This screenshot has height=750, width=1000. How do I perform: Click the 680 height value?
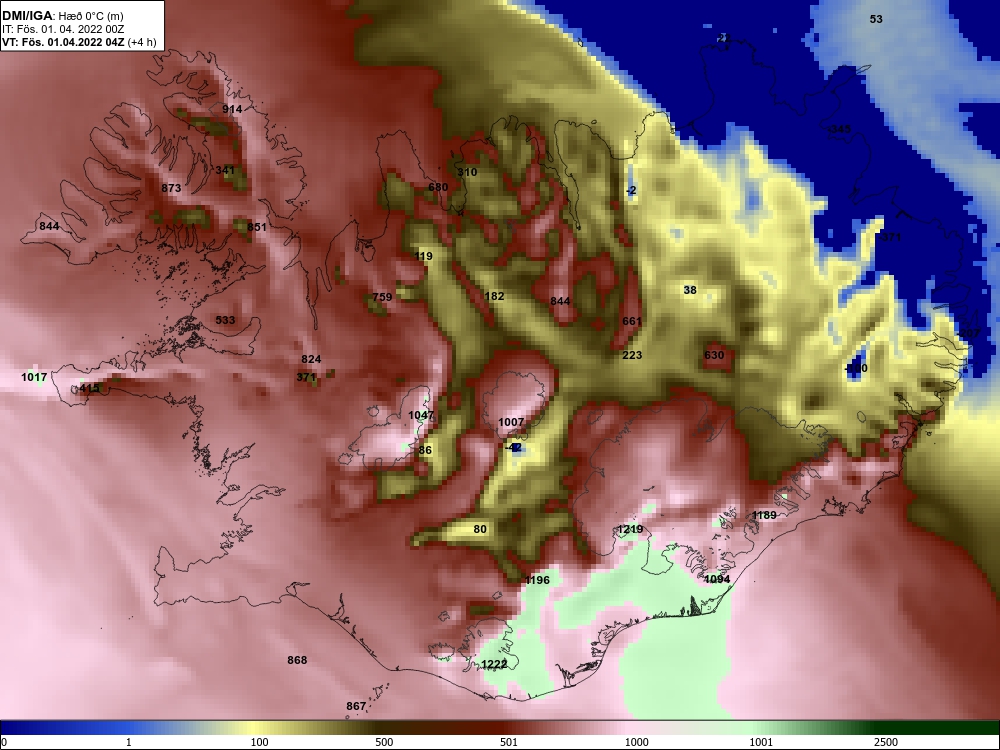click(438, 188)
